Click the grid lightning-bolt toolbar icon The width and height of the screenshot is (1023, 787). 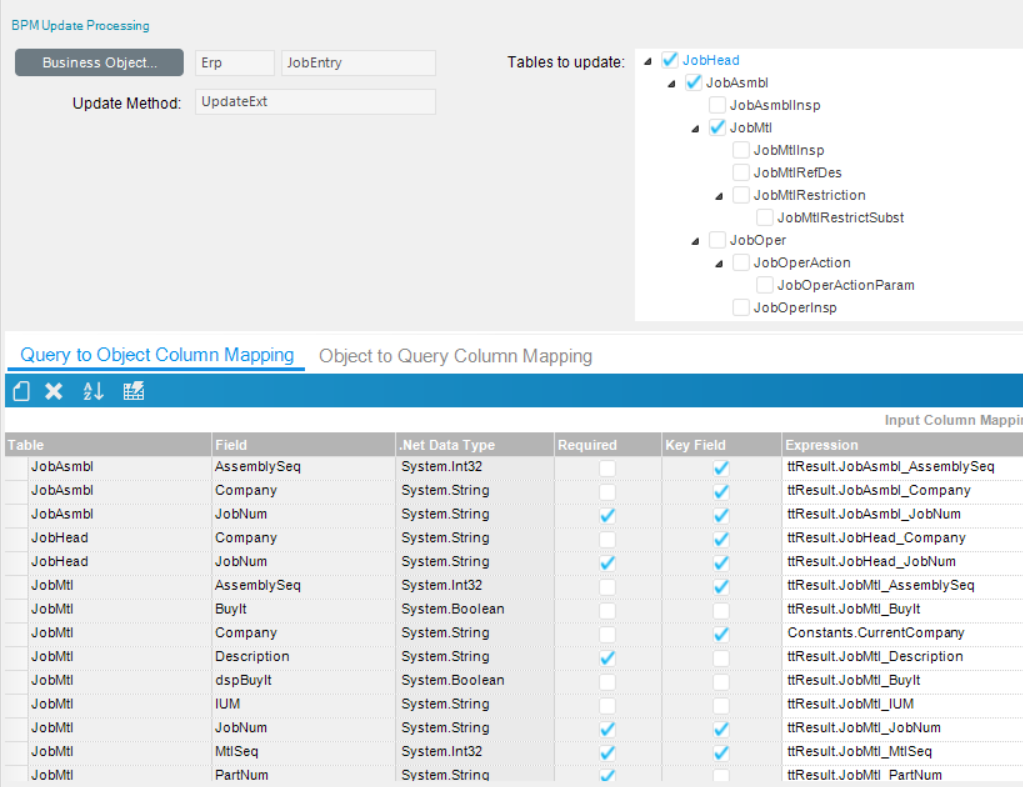[134, 392]
